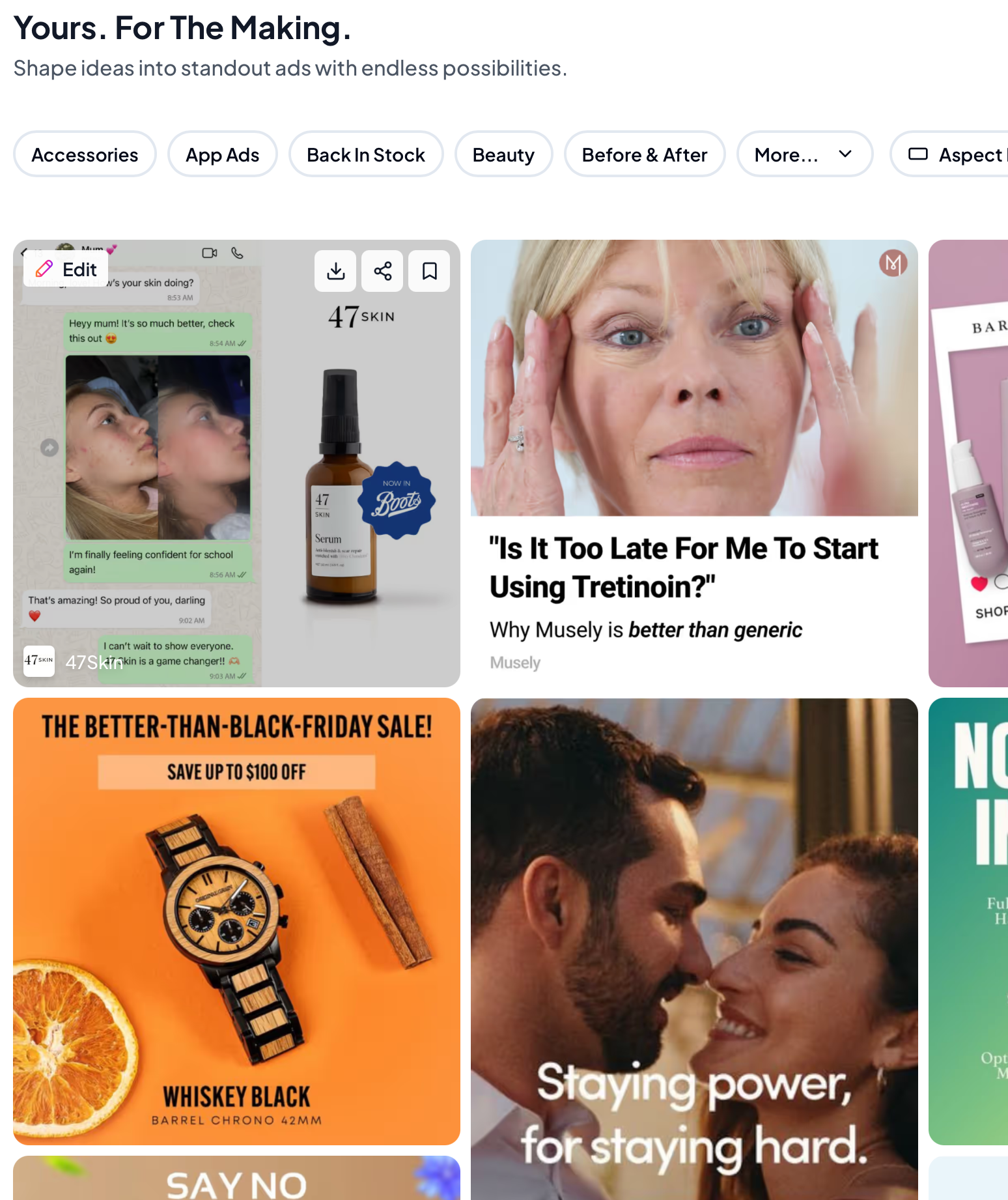Open the Whiskey Black watch sale ad
1008x1200 pixels.
coord(236,921)
